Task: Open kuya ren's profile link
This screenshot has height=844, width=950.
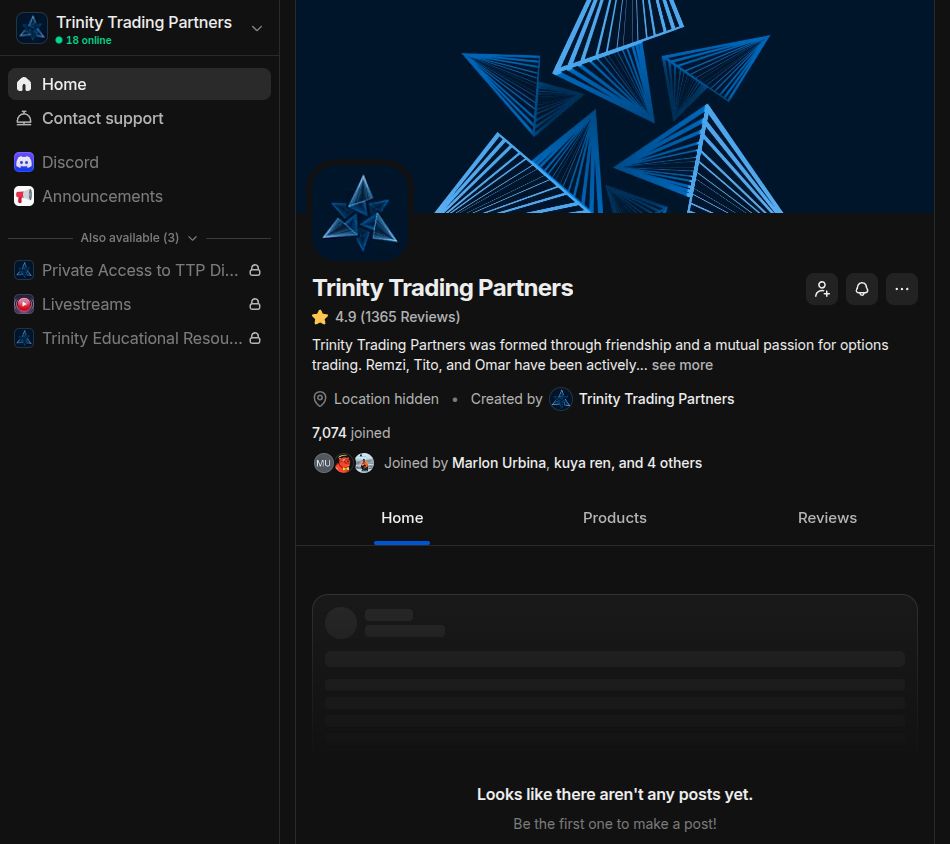Action: tap(582, 464)
